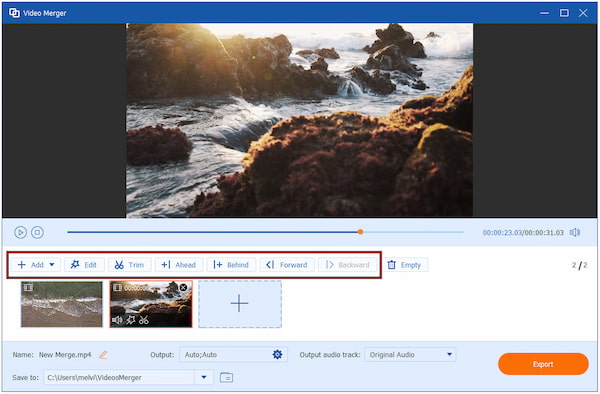Click the orange playback position handle
600x394 pixels.
(x=360, y=232)
